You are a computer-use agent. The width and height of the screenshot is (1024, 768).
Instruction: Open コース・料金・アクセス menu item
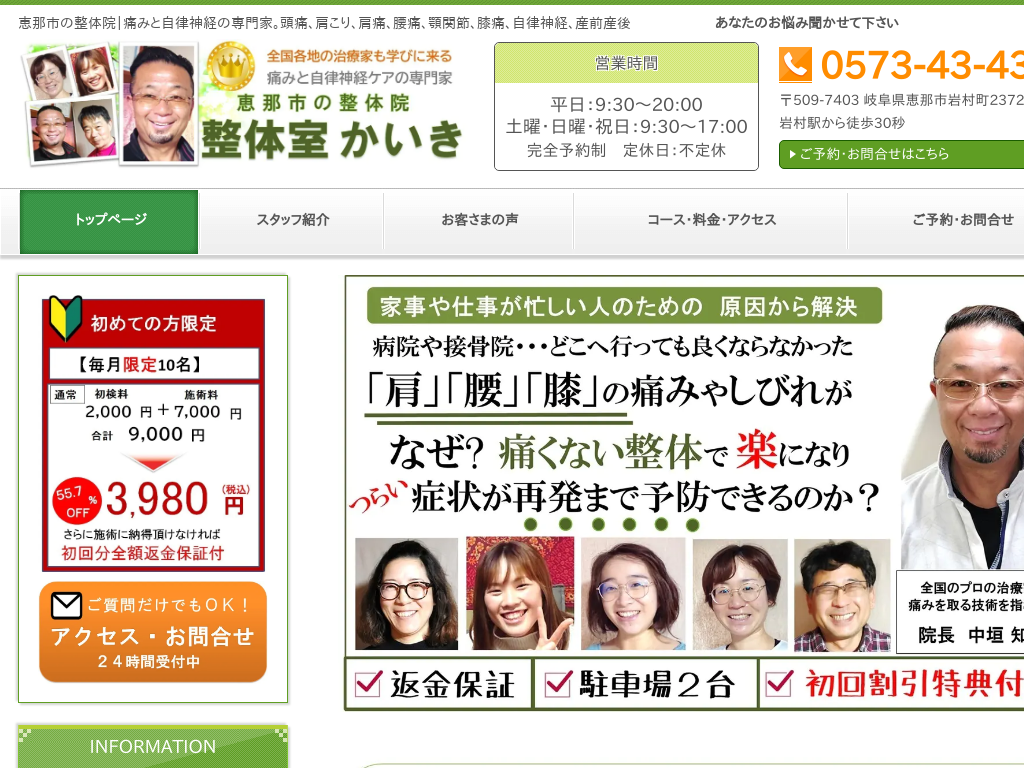711,220
